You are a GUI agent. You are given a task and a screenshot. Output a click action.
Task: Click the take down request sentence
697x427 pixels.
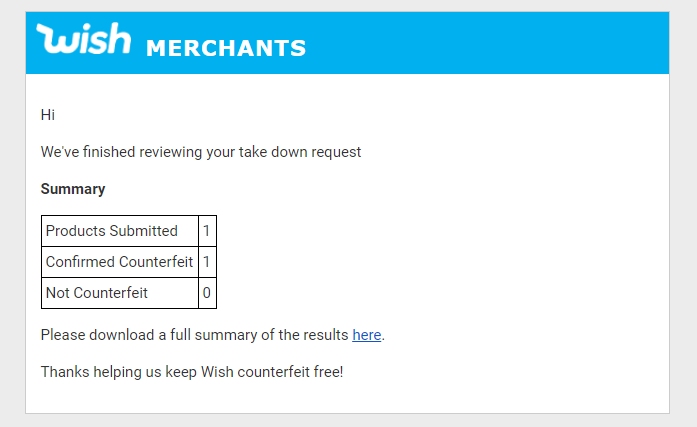[201, 152]
